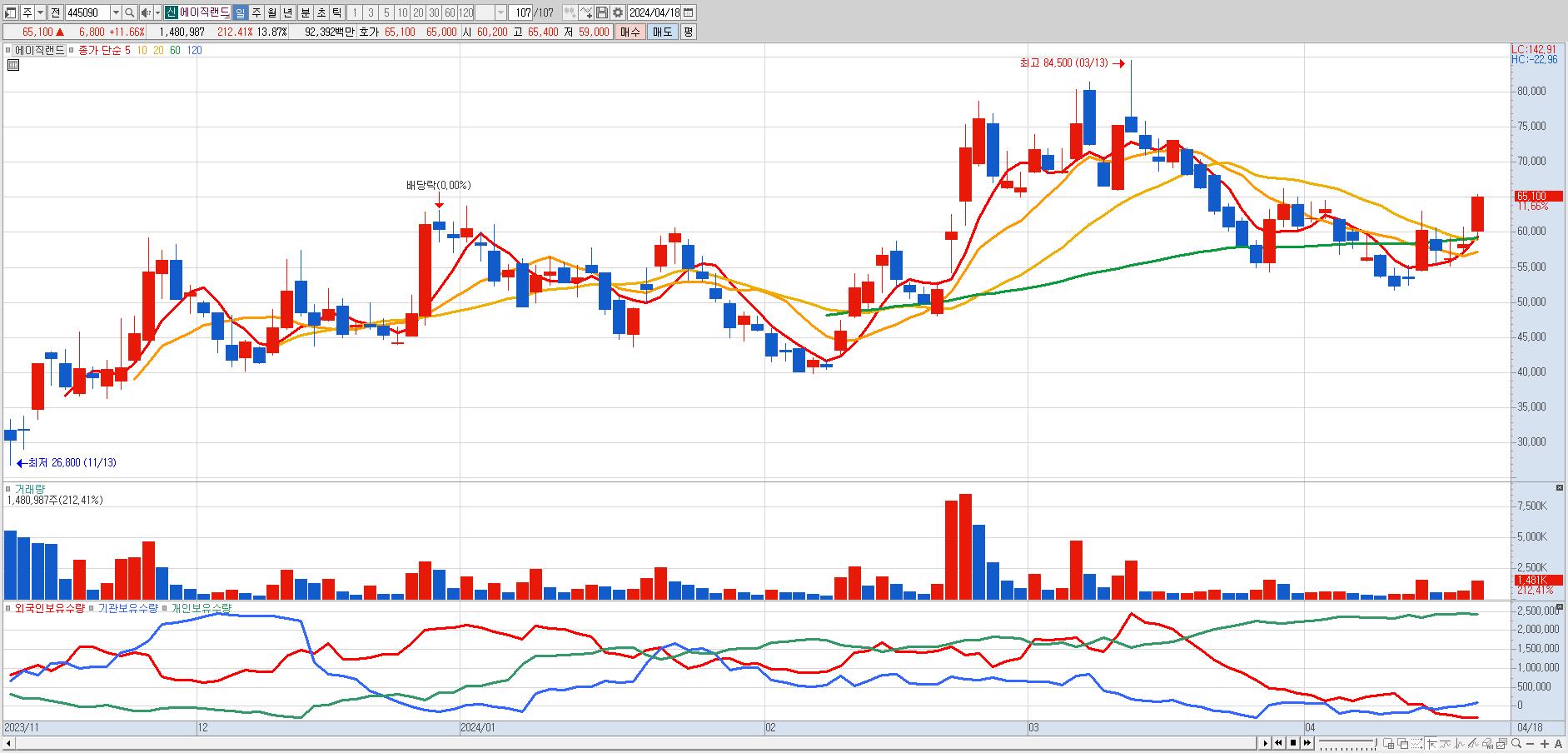Click the trend line overlay icon

tap(1445, 743)
